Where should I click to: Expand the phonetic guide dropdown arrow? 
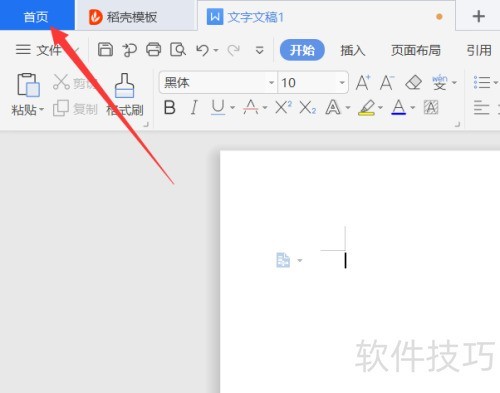coord(454,82)
